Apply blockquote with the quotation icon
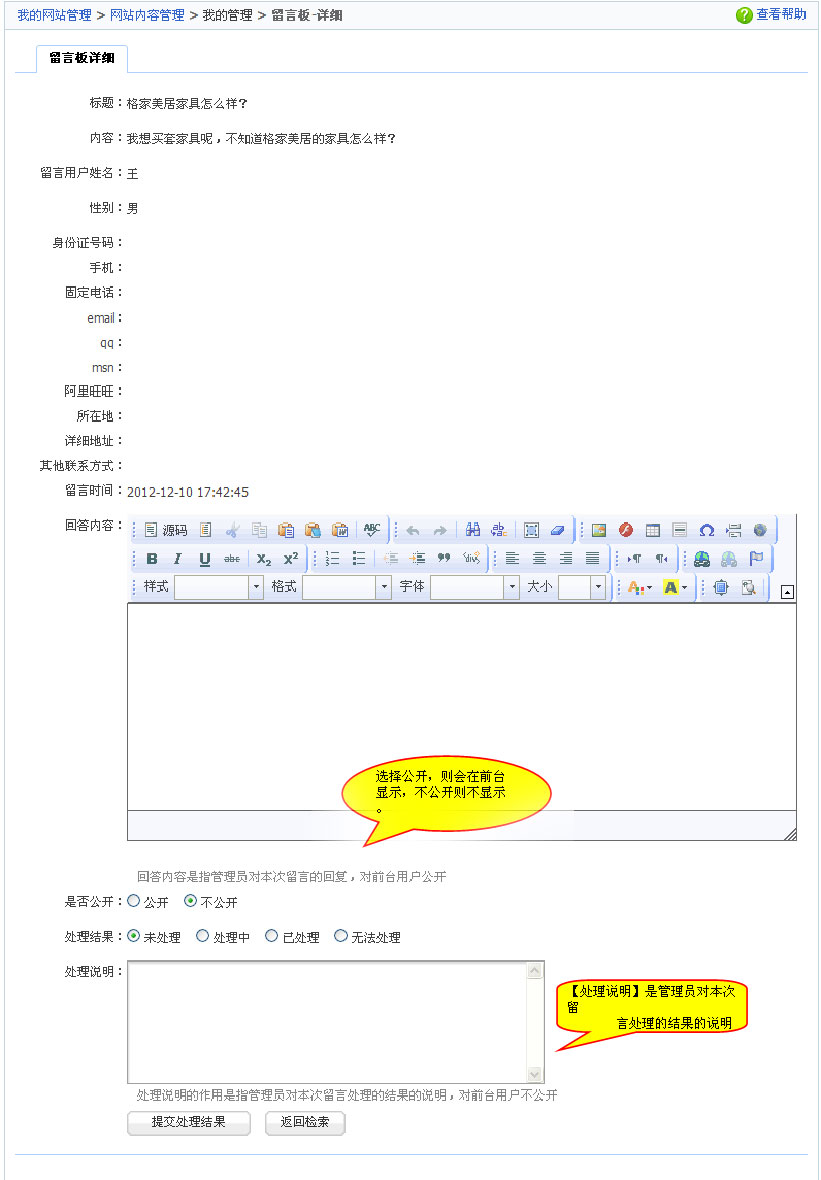This screenshot has height=1180, width=821. click(x=444, y=558)
